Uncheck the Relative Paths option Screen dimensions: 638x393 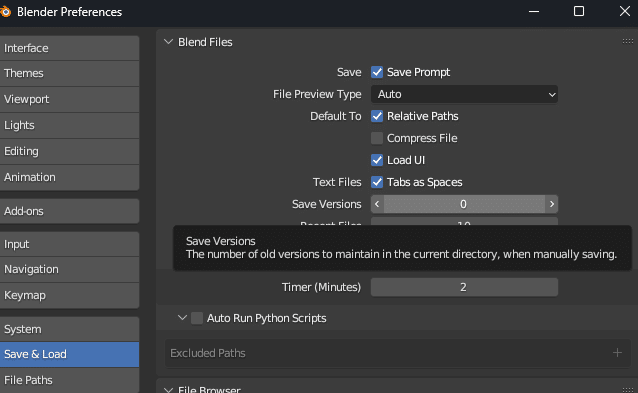pos(377,116)
